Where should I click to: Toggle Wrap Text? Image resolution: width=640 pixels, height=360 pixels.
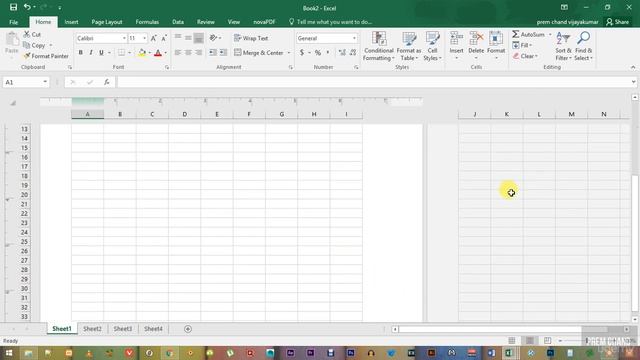click(x=251, y=38)
